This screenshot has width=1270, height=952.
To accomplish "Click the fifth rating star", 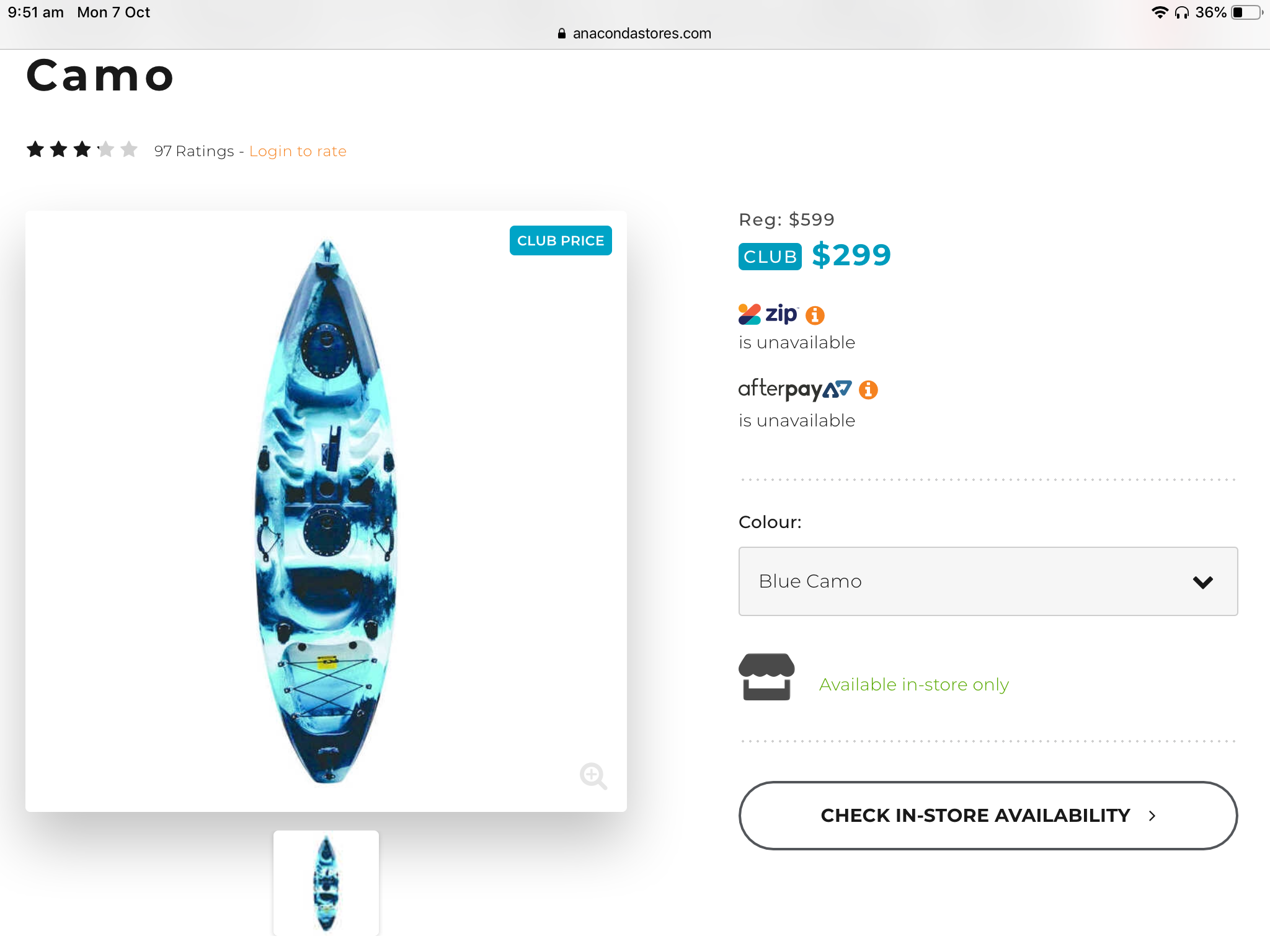I will tap(129, 149).
